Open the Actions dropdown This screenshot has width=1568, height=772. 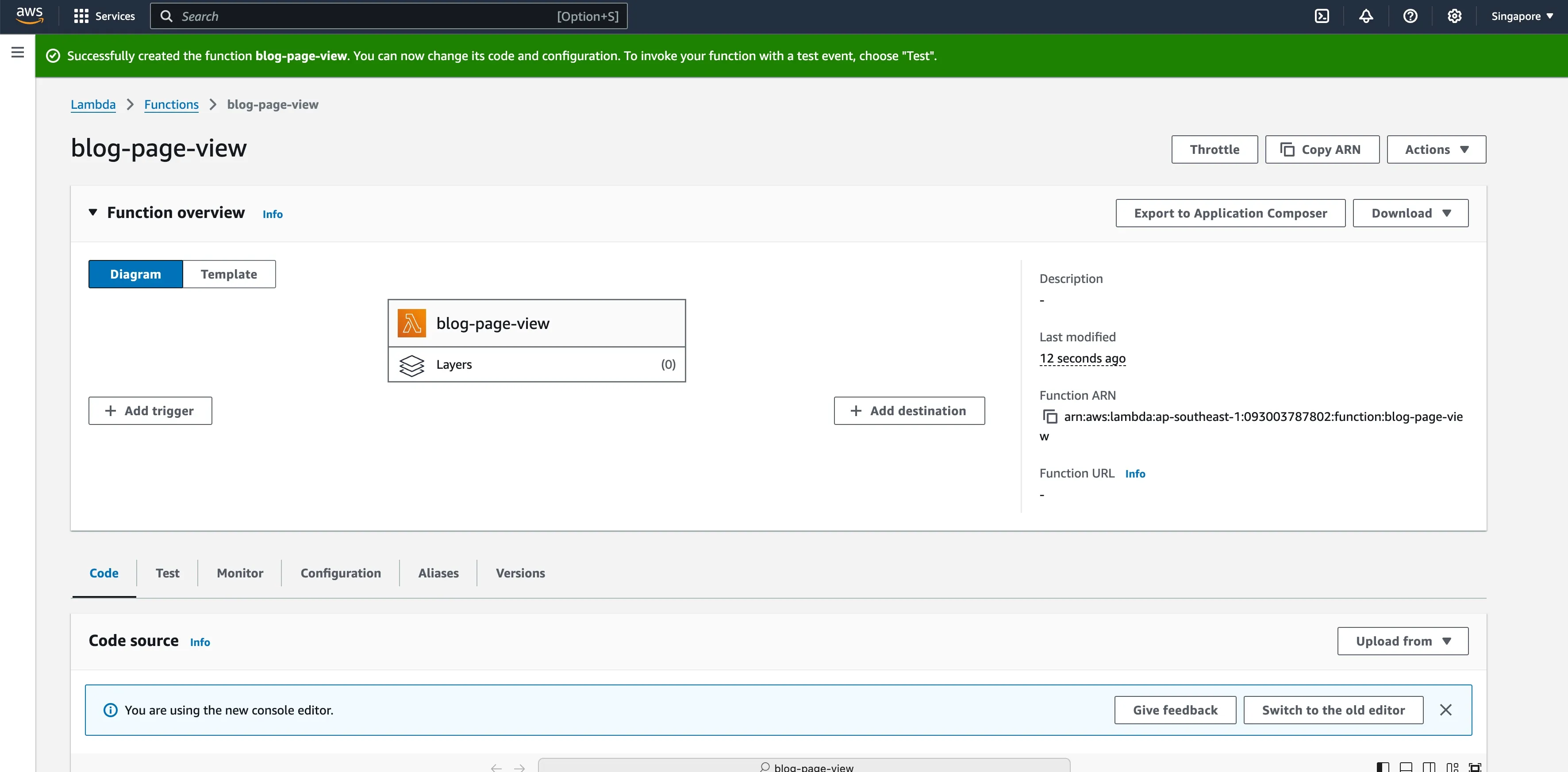pyautogui.click(x=1436, y=149)
